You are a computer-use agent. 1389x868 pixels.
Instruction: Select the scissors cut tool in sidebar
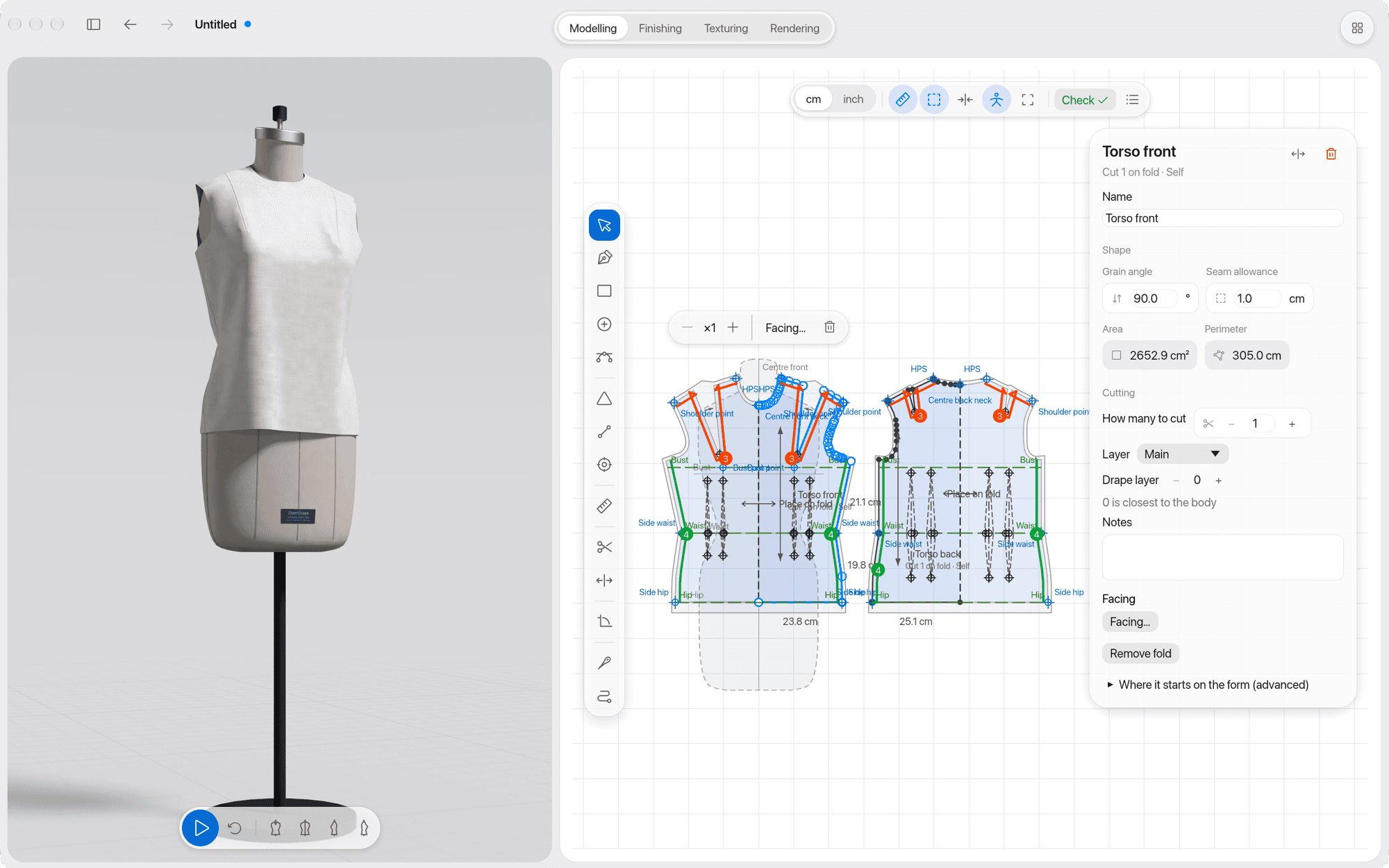coord(604,547)
